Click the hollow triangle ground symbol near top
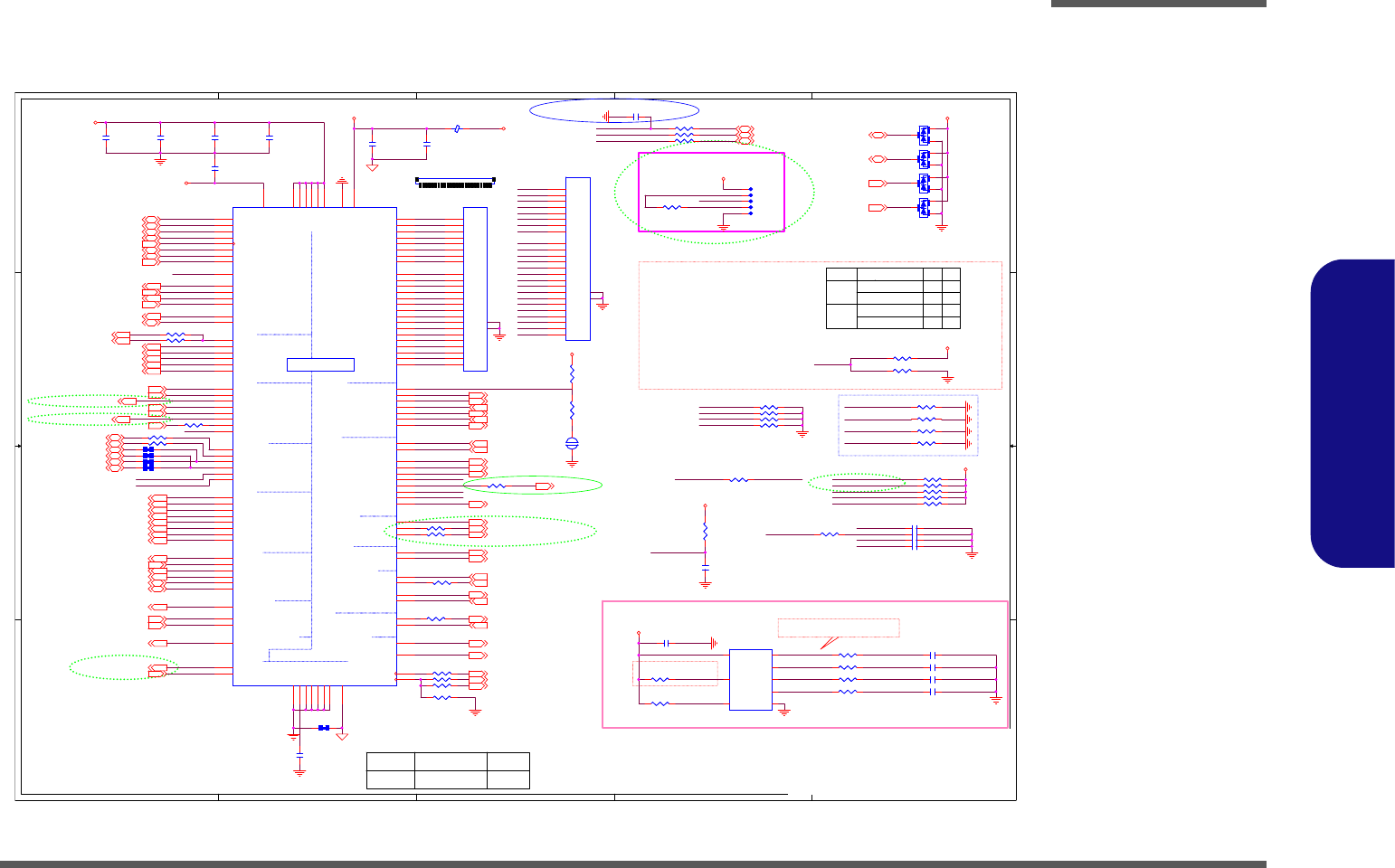Image resolution: width=1395 pixels, height=868 pixels. click(x=372, y=167)
